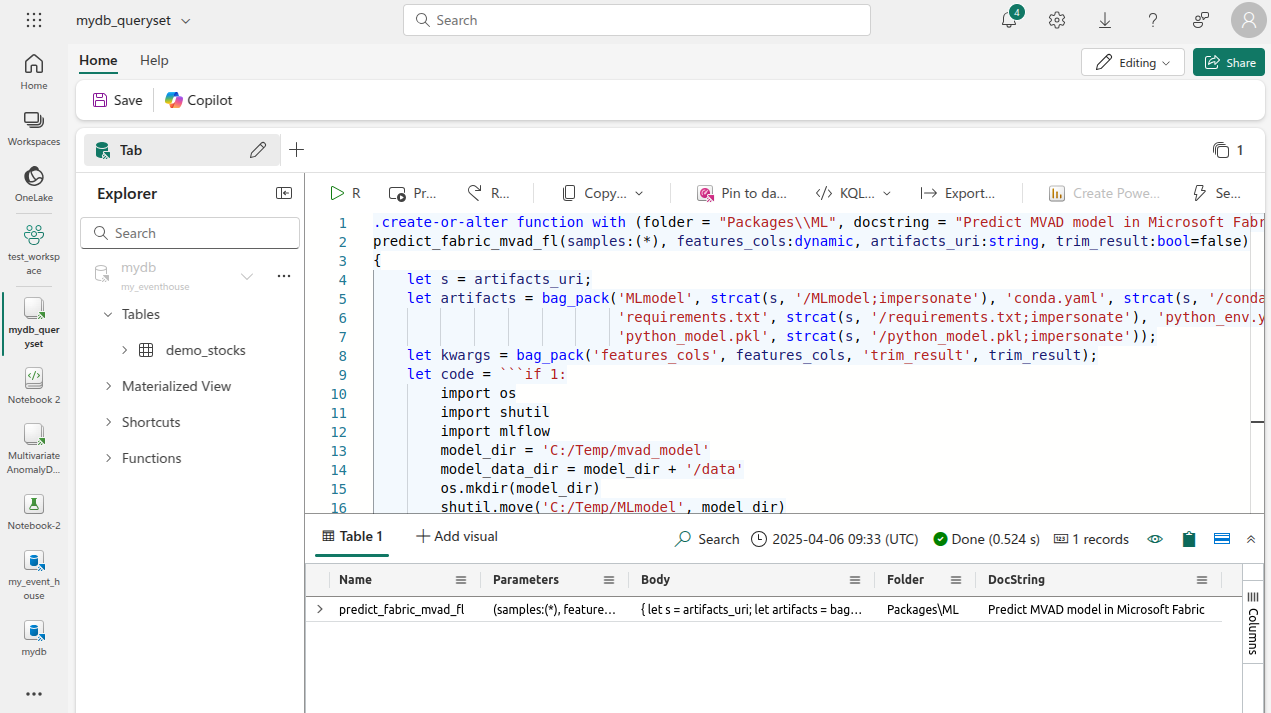
Task: Expand the Materialized View node
Action: (x=108, y=386)
